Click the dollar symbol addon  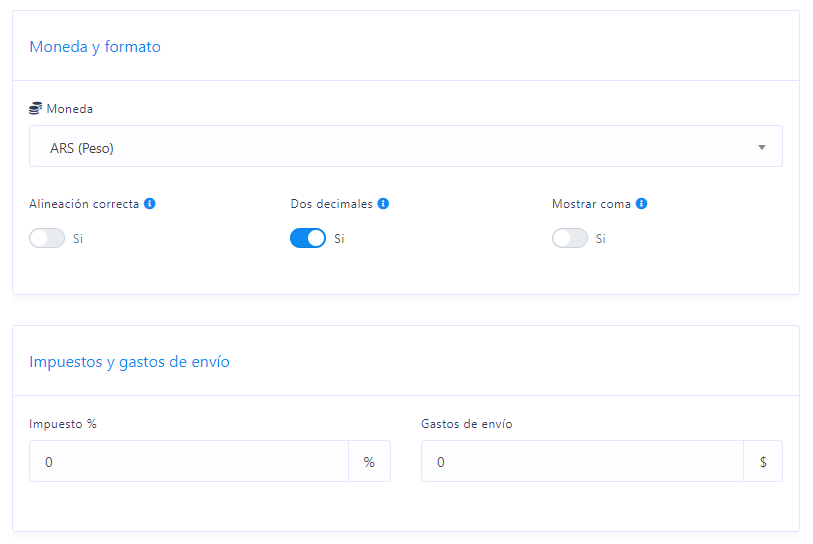click(x=763, y=462)
